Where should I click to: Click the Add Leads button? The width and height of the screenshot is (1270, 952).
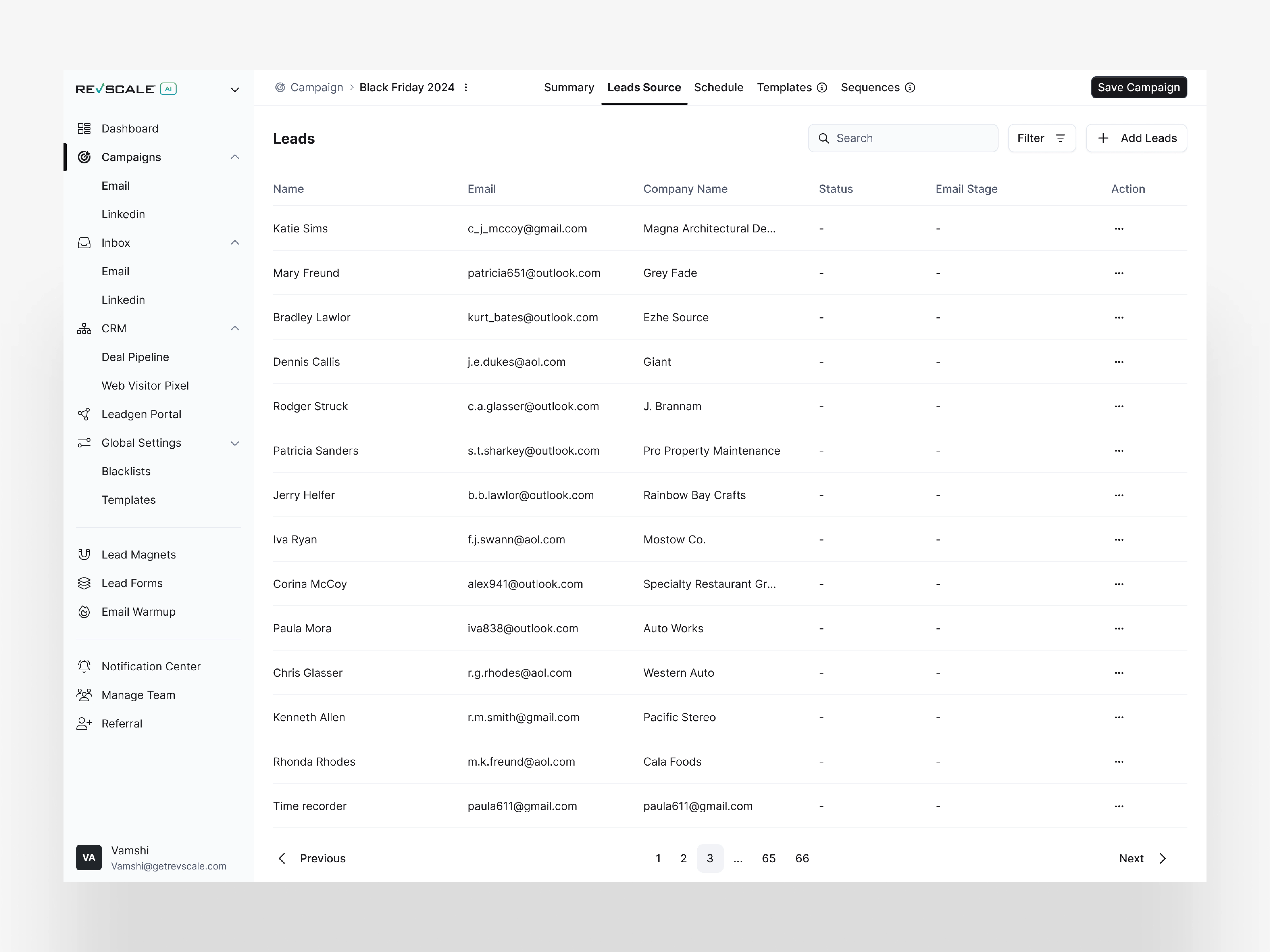tap(1136, 138)
